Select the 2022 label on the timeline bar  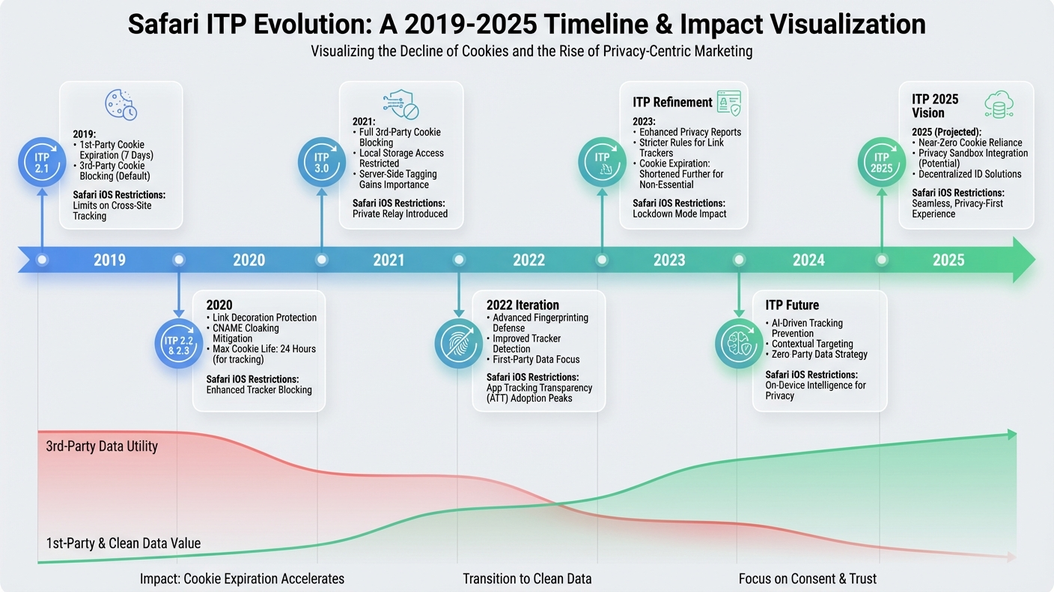point(528,259)
